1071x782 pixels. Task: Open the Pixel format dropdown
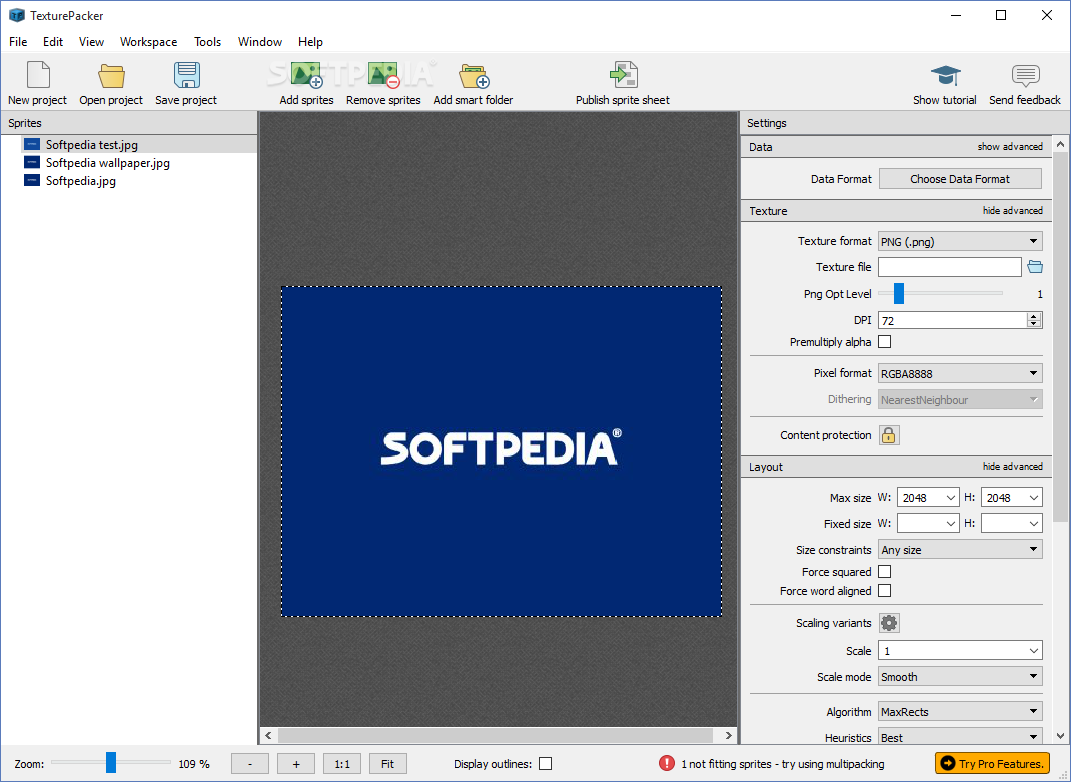[x=960, y=374]
